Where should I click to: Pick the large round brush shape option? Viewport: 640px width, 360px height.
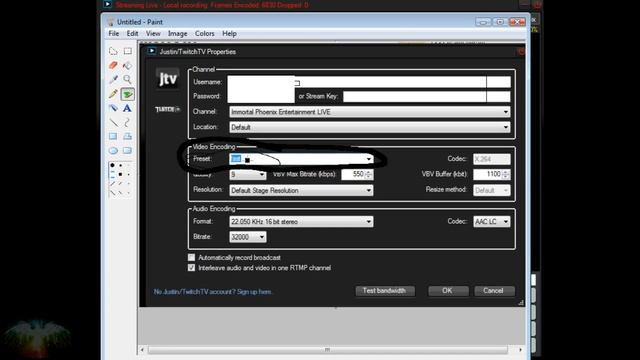[112, 165]
